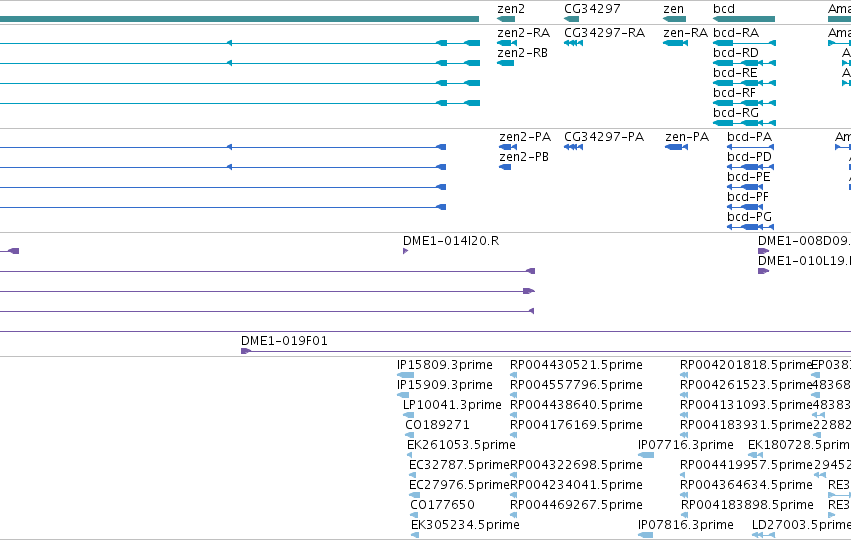Select transcript bcd-RD
851x540 pixels.
736,53
